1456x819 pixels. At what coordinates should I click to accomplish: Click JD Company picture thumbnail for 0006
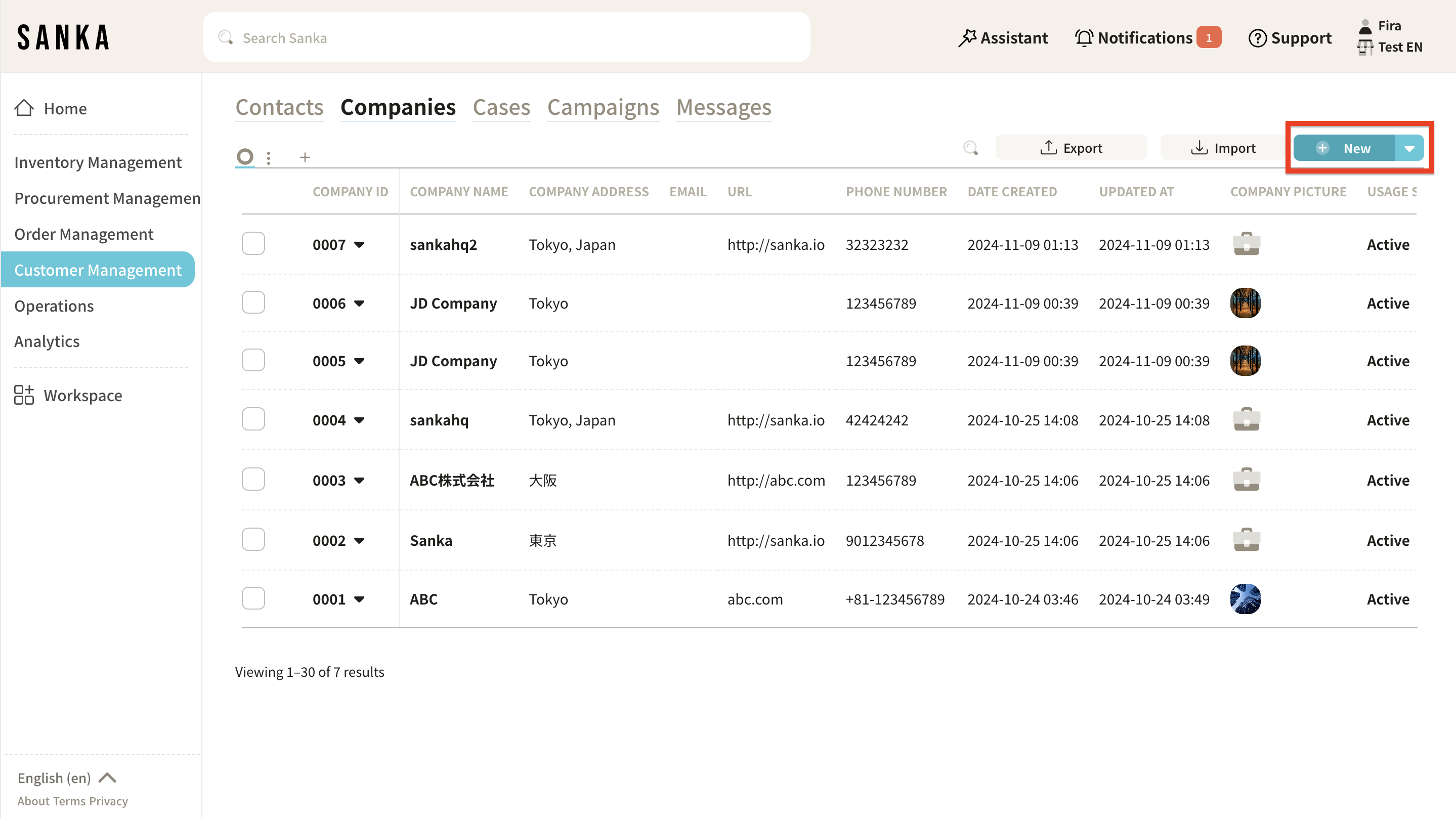(x=1245, y=303)
